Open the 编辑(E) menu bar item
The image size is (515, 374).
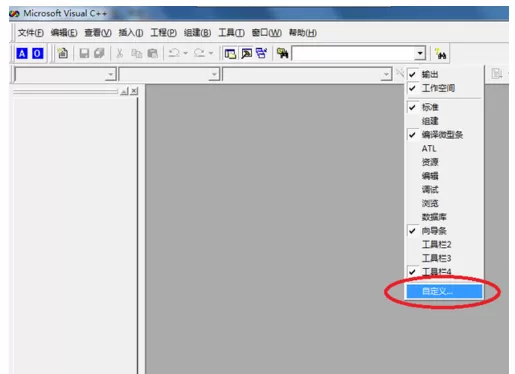pyautogui.click(x=64, y=33)
